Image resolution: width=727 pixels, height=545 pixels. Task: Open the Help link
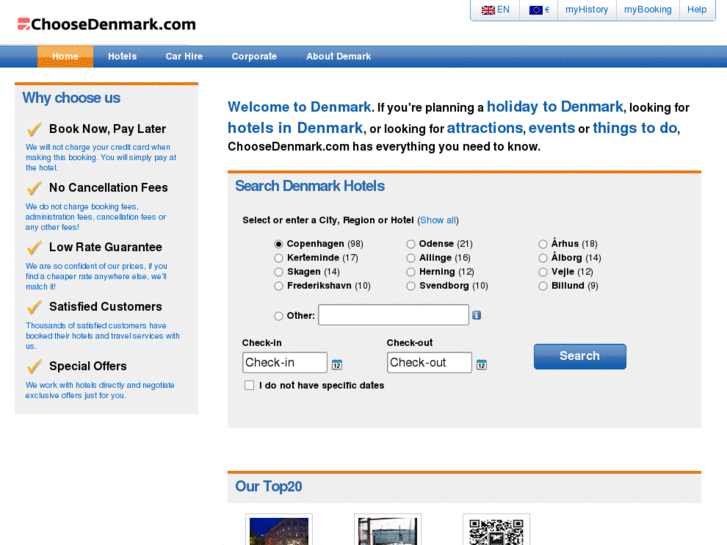696,10
